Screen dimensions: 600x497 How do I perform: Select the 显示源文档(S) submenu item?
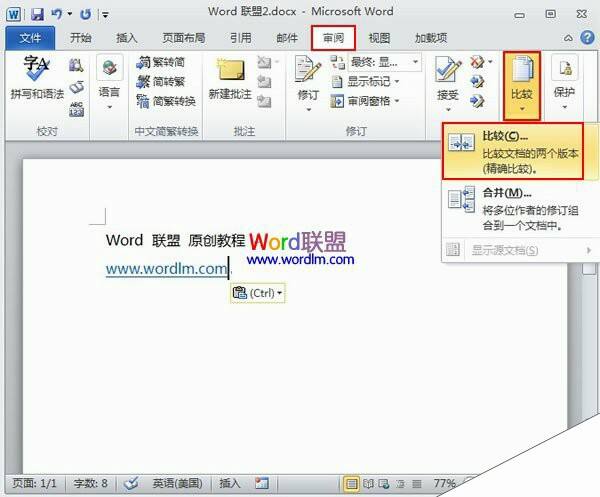(x=520, y=250)
